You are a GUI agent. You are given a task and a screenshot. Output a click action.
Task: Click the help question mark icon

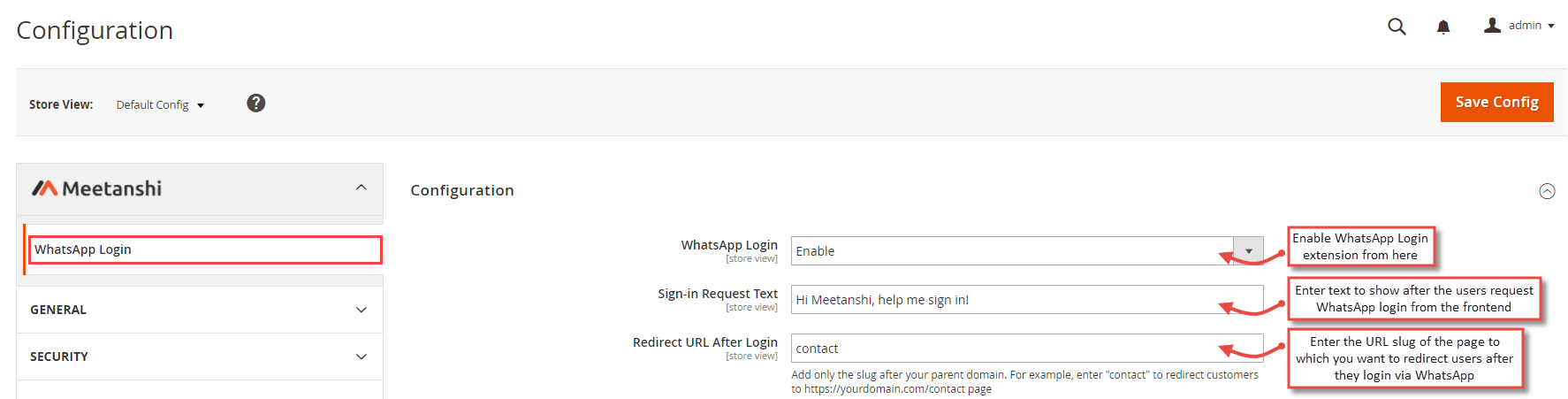tap(256, 104)
